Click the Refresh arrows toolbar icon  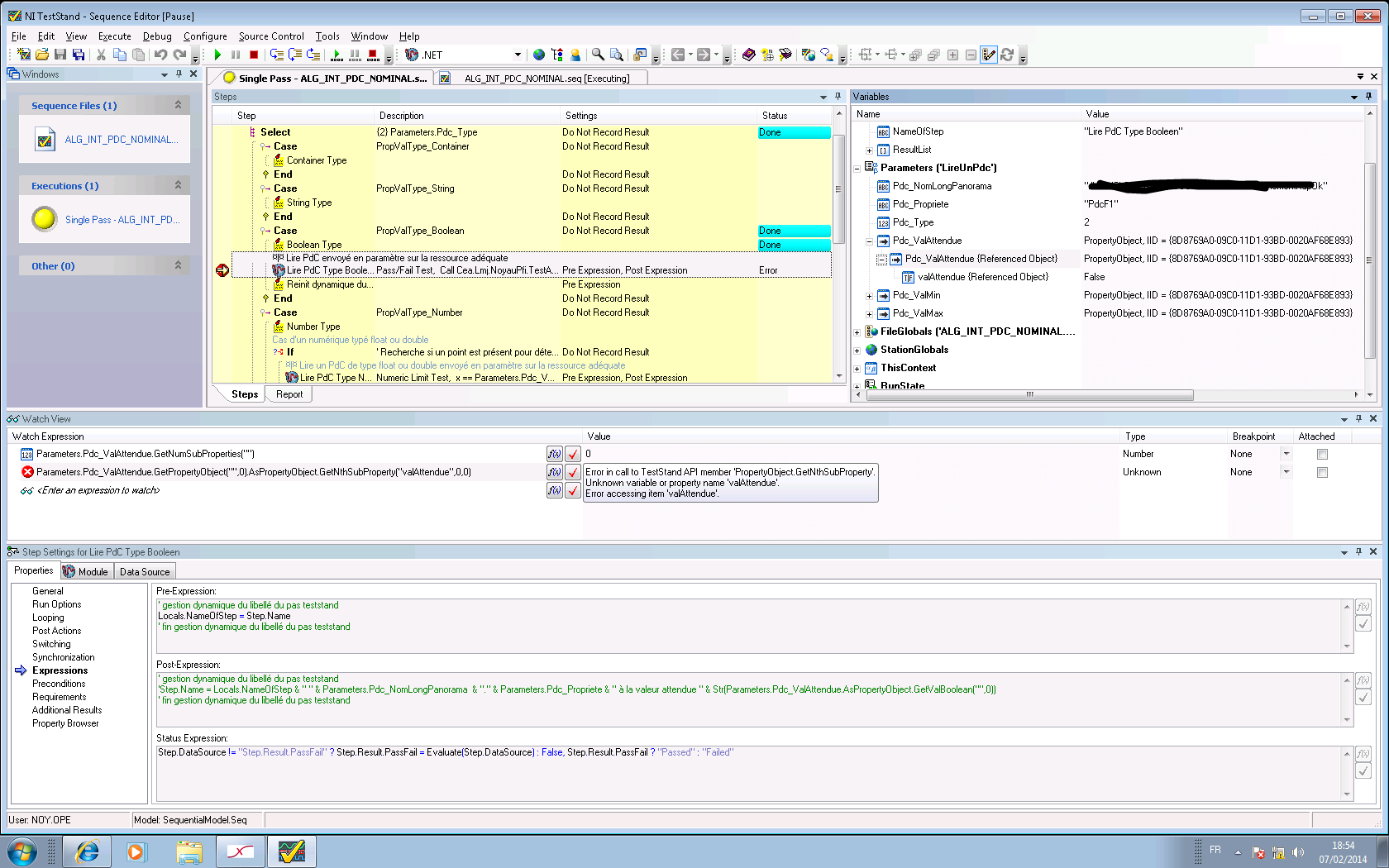coord(1007,55)
